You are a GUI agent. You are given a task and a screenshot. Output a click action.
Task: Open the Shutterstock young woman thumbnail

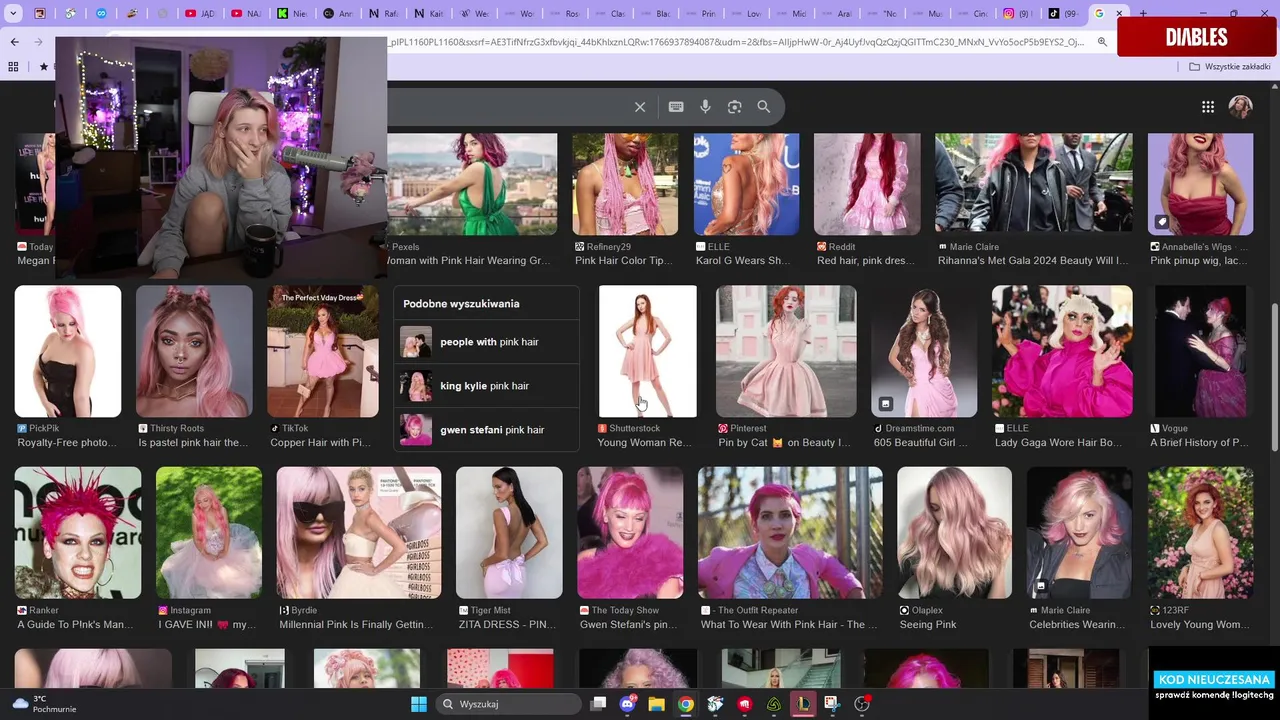[x=648, y=351]
